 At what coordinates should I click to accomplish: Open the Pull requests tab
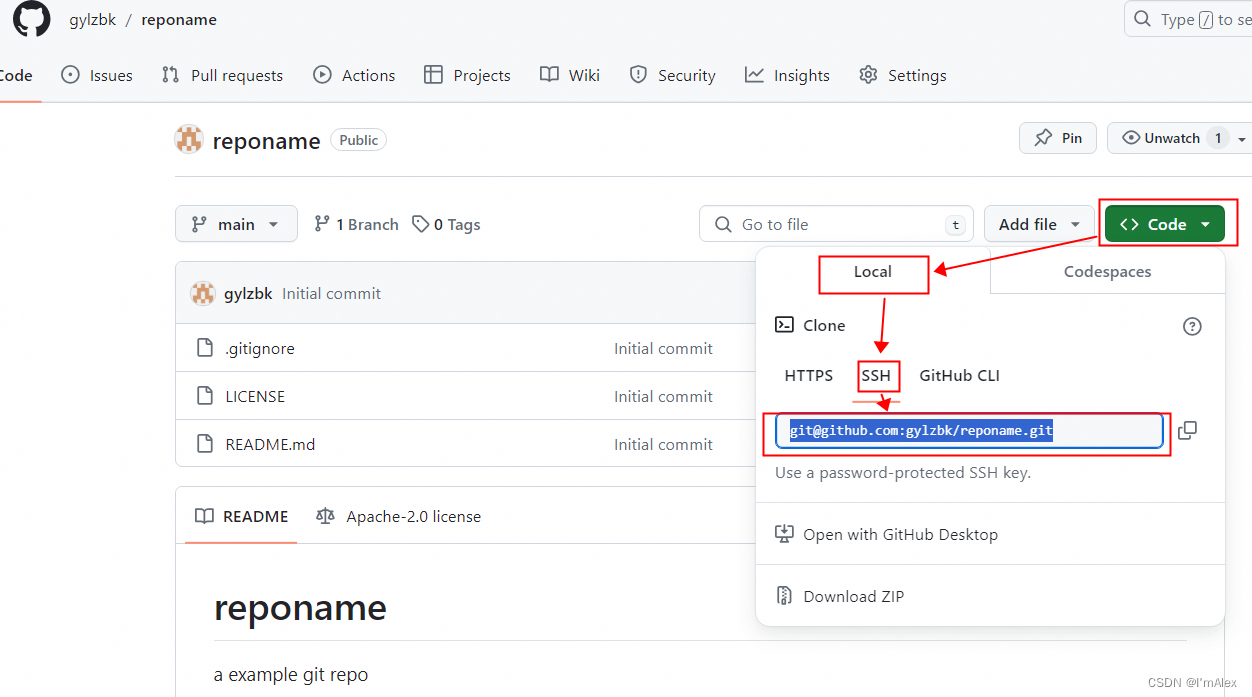(223, 75)
